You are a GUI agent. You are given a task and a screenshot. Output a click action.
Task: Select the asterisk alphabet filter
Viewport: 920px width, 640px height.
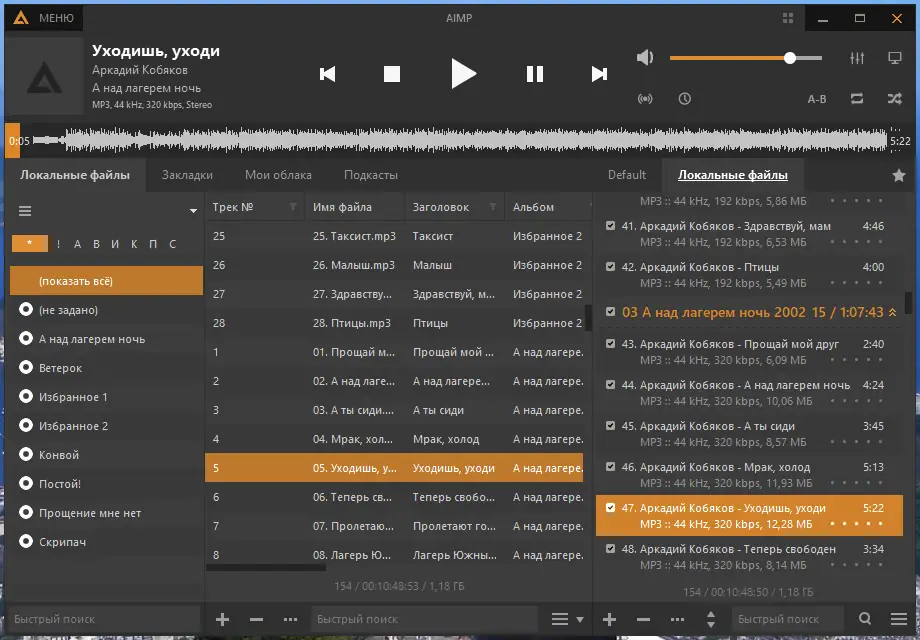29,243
